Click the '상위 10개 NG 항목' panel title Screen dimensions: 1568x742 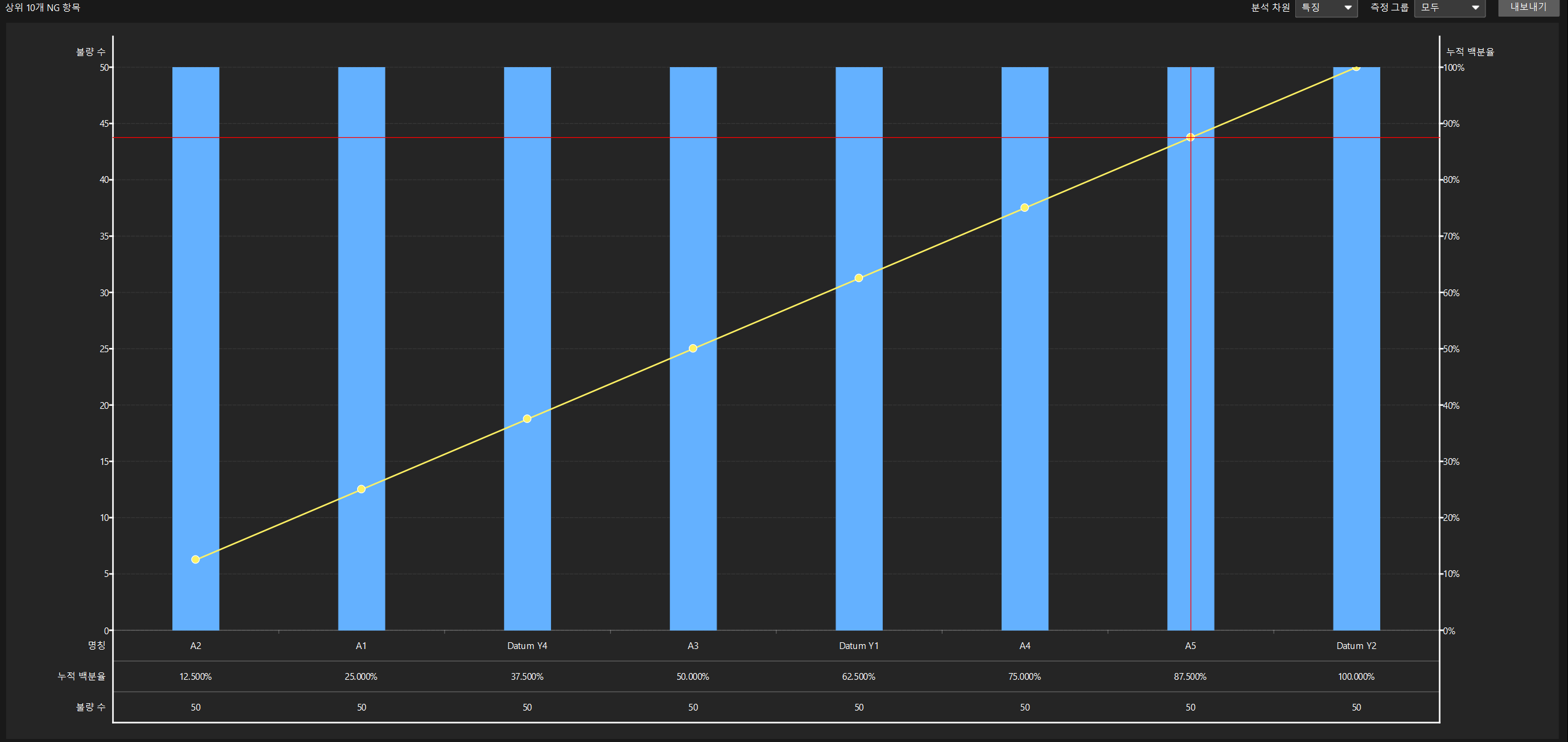pos(43,7)
